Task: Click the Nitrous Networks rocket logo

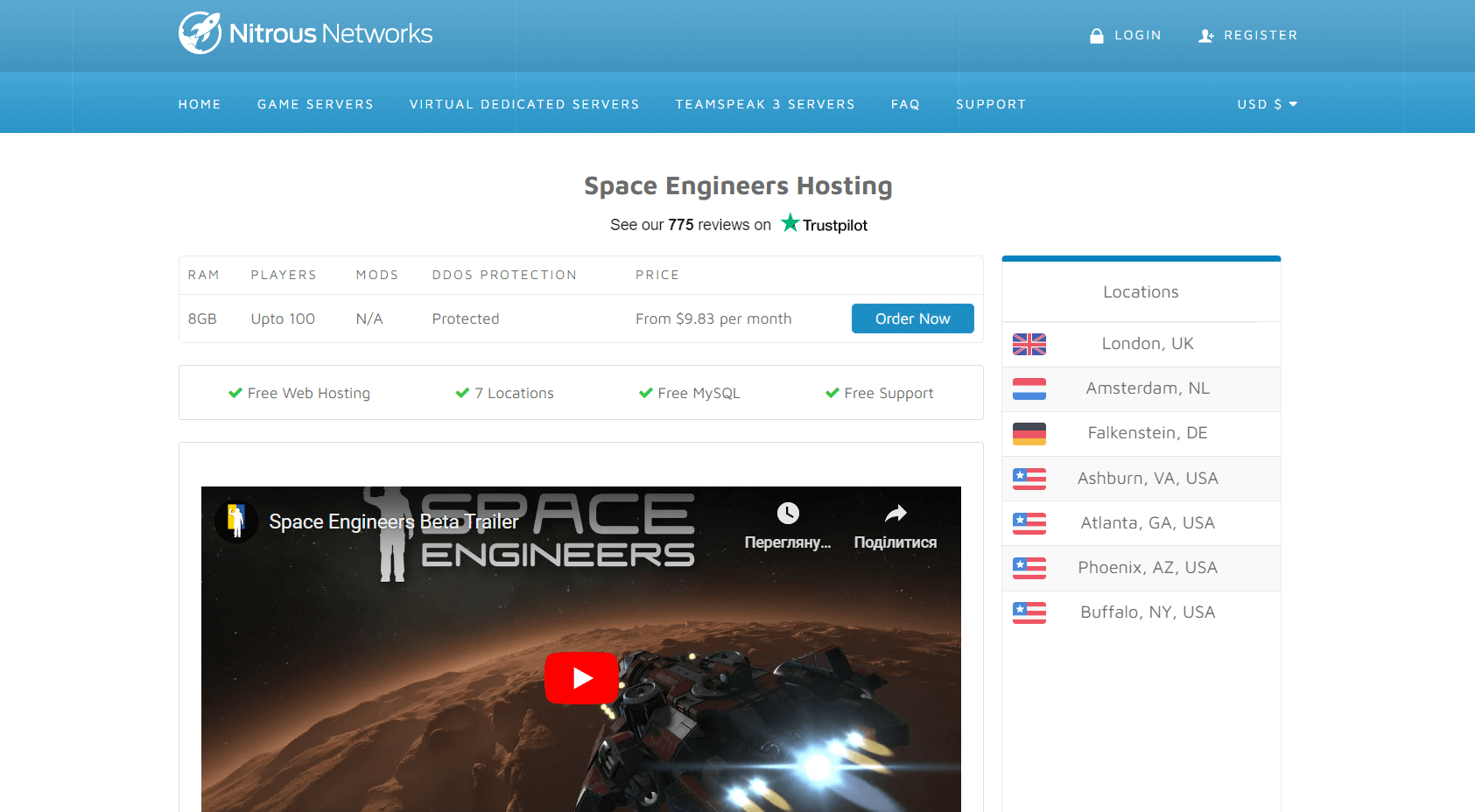Action: point(200,32)
